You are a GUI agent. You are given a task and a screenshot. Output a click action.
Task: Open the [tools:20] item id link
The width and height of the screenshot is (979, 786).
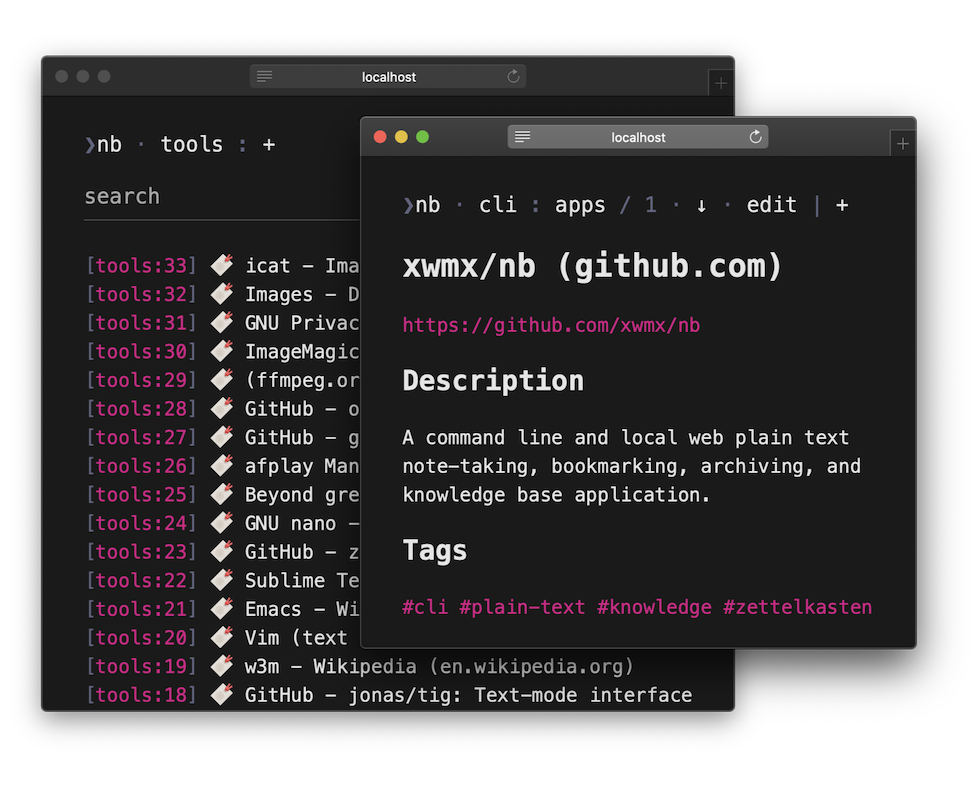141,637
